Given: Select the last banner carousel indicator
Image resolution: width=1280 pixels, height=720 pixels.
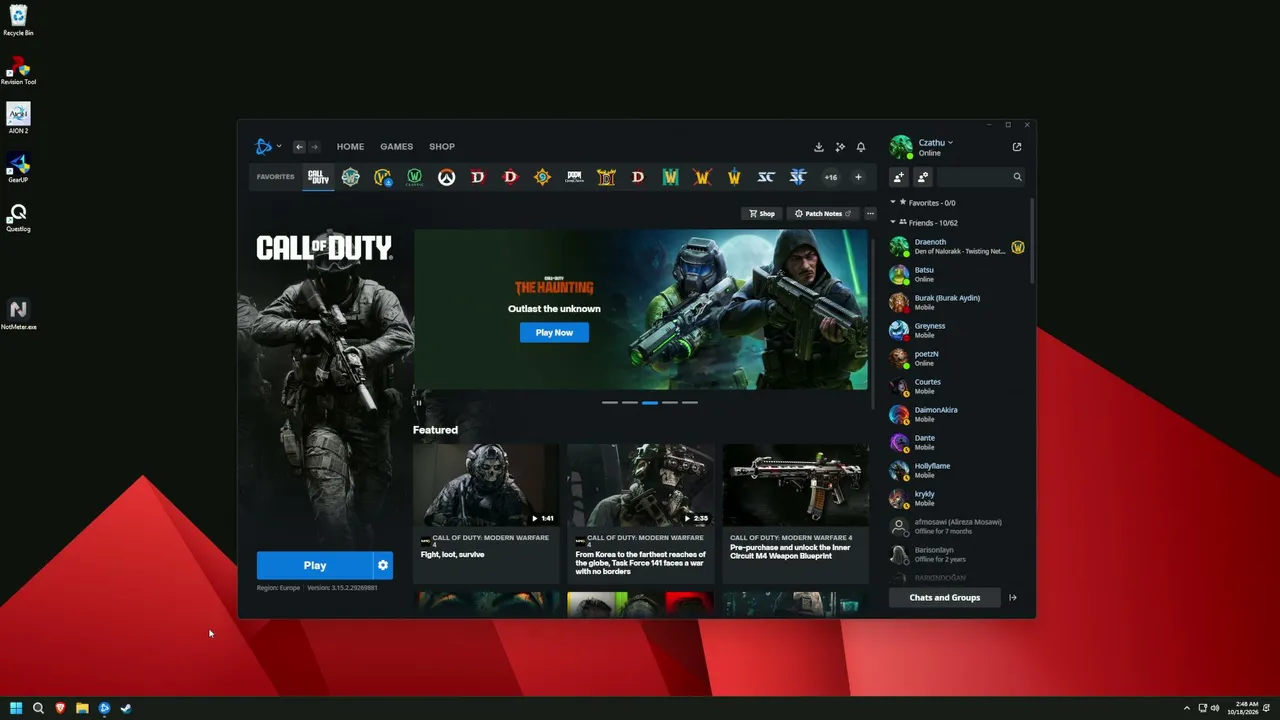Looking at the screenshot, I should coord(690,402).
